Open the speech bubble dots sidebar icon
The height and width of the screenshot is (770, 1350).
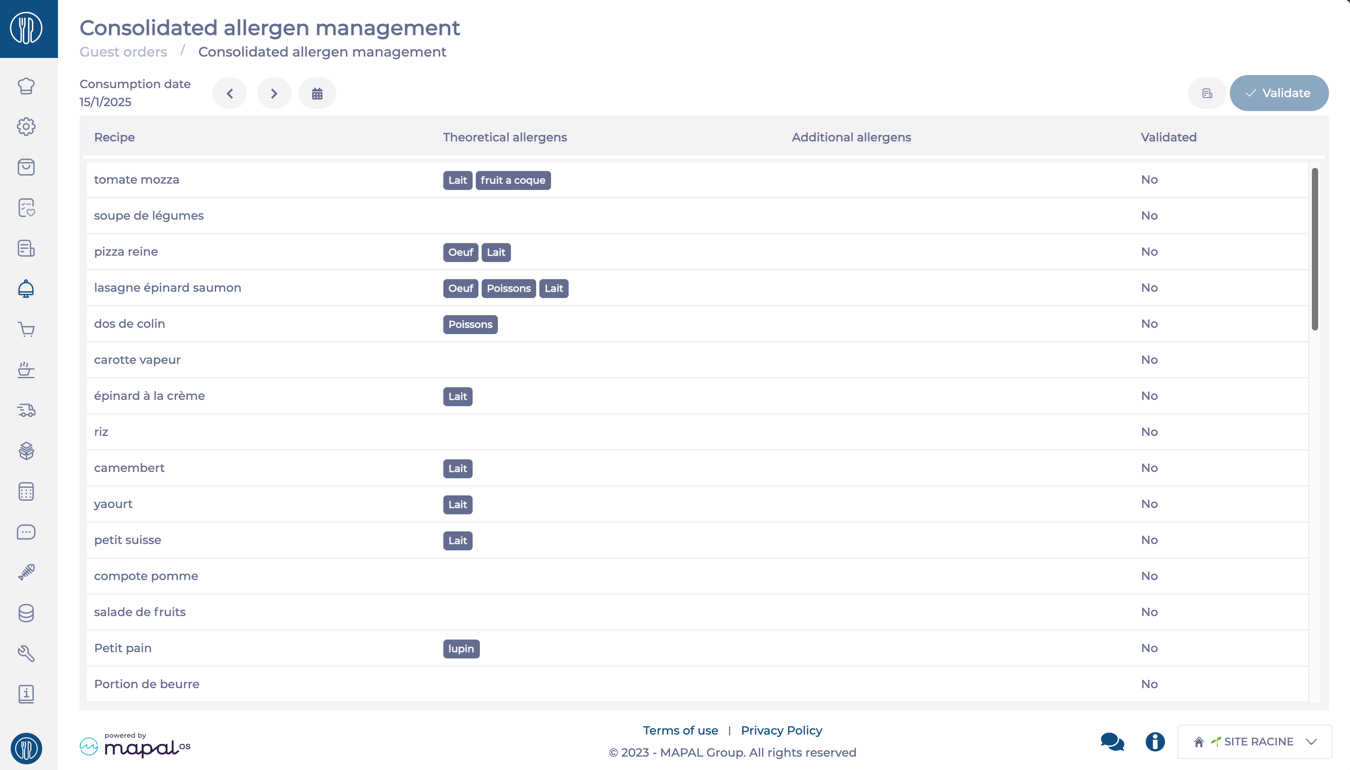click(27, 532)
